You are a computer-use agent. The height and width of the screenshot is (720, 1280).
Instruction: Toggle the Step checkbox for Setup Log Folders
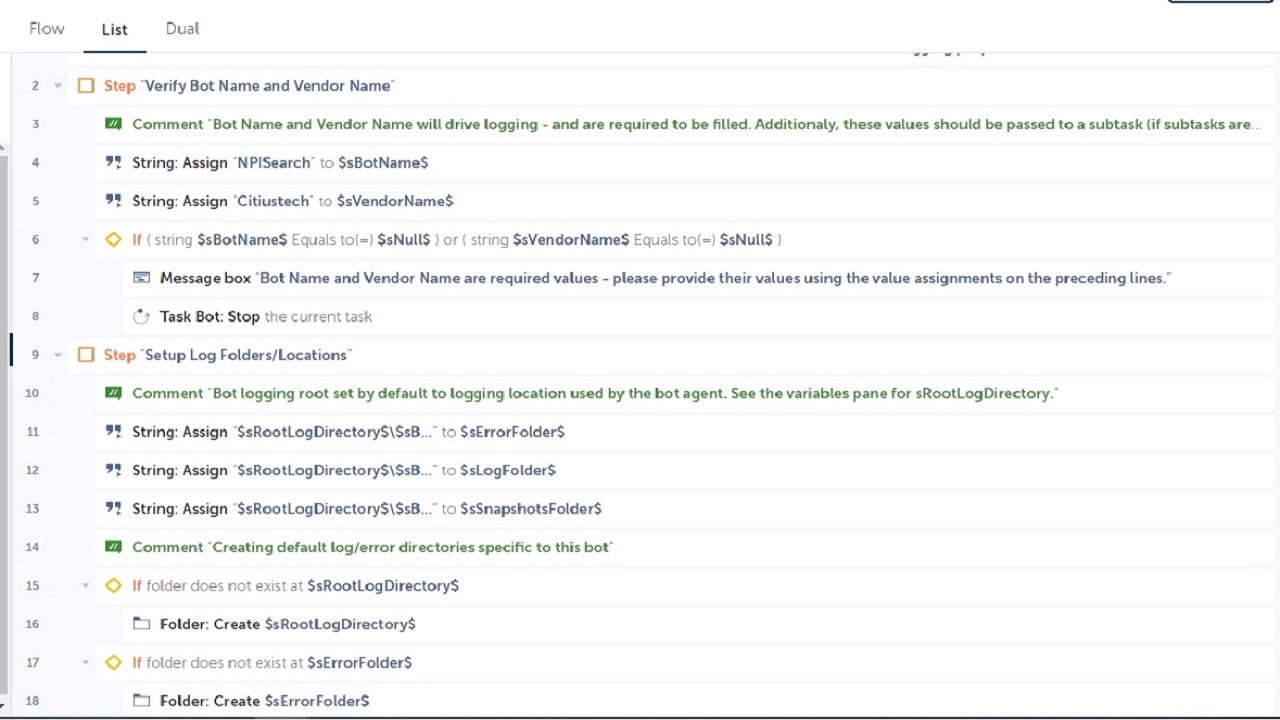pos(86,355)
